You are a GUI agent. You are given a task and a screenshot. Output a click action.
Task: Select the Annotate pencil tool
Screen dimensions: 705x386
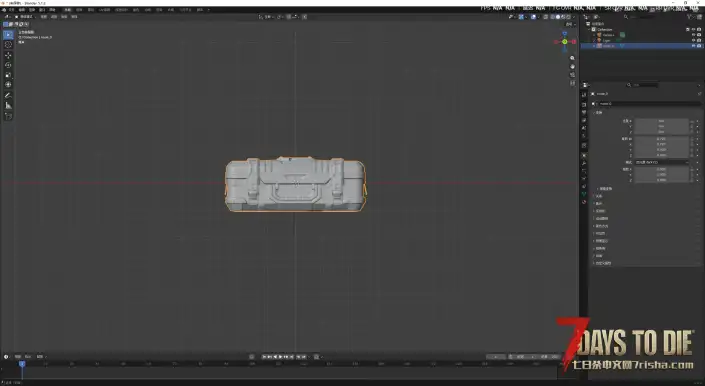[x=8, y=95]
